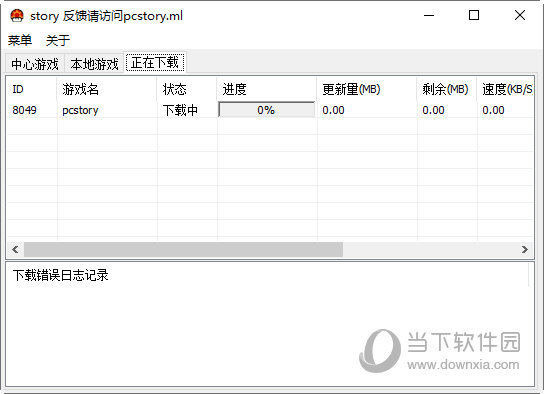Maximize the story window
Image resolution: width=544 pixels, height=394 pixels.
pos(474,15)
